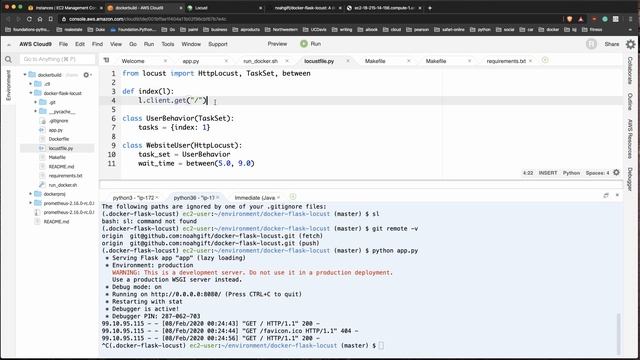
Task: Maximize the terminal pane icon
Action: click(606, 196)
